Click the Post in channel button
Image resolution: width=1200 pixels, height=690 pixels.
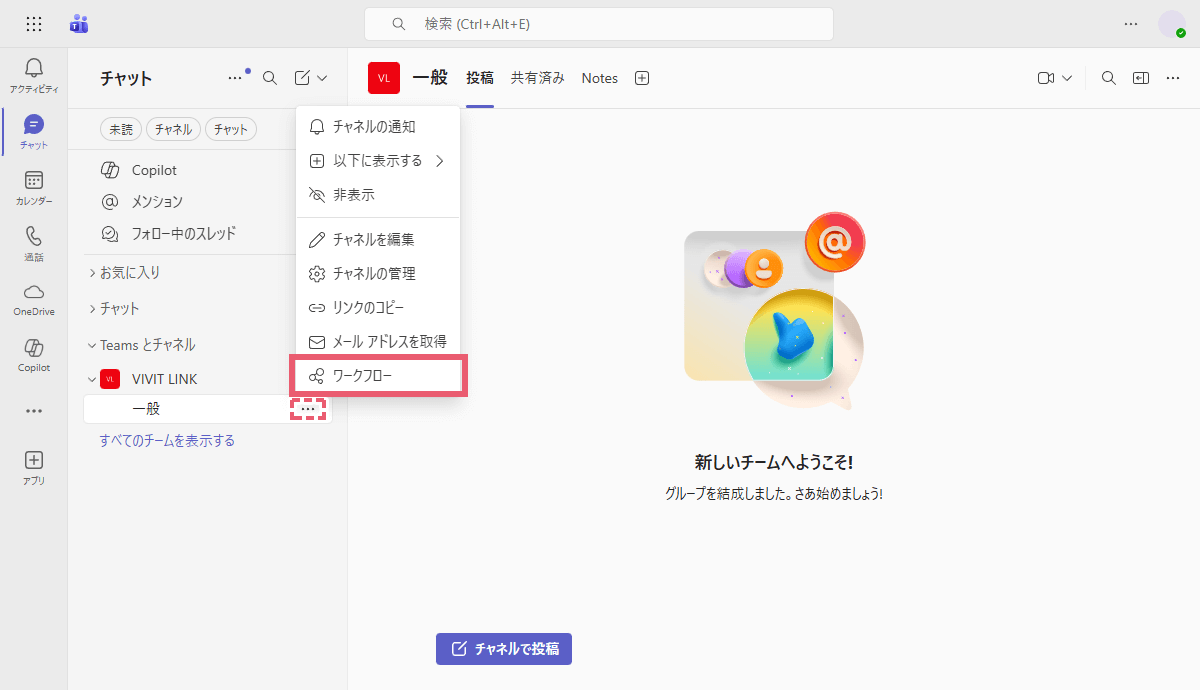[x=504, y=649]
